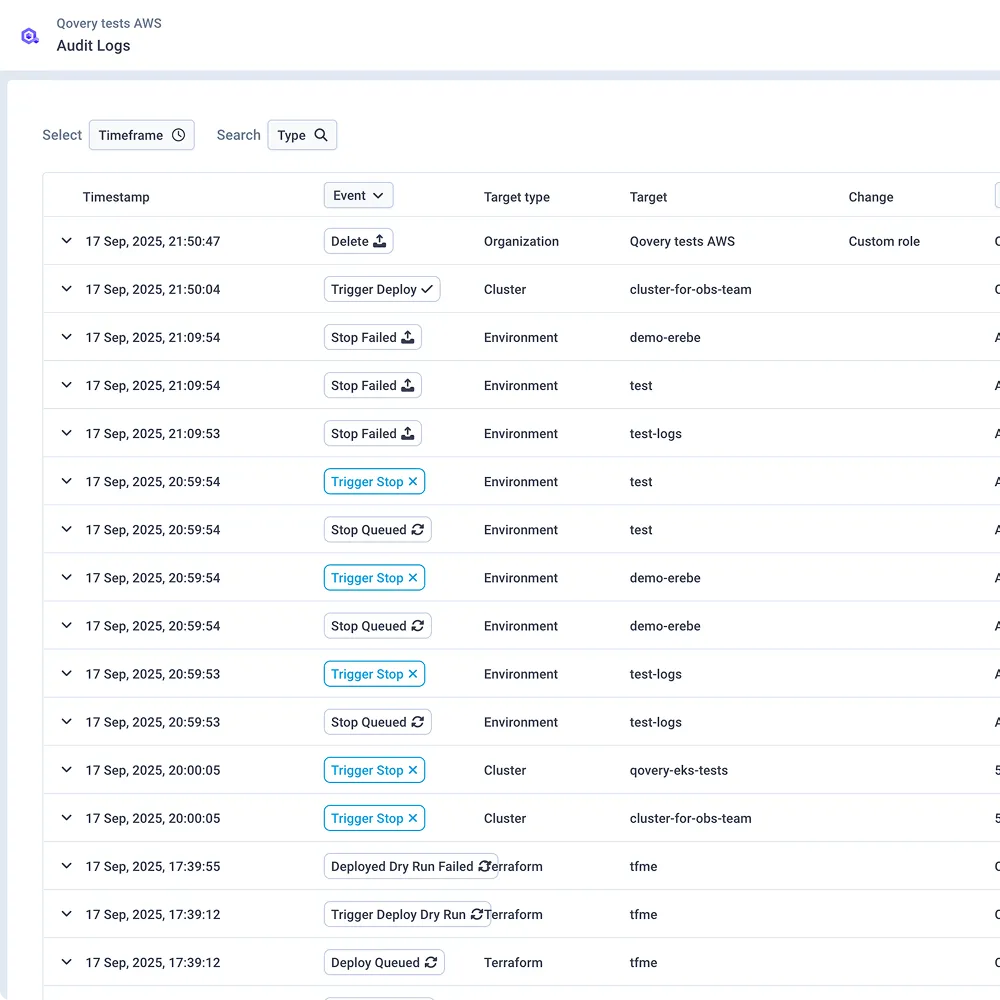
Task: Expand the 20:00:05 Trigger Stop cluster-for-obs-team row
Action: 66,818
